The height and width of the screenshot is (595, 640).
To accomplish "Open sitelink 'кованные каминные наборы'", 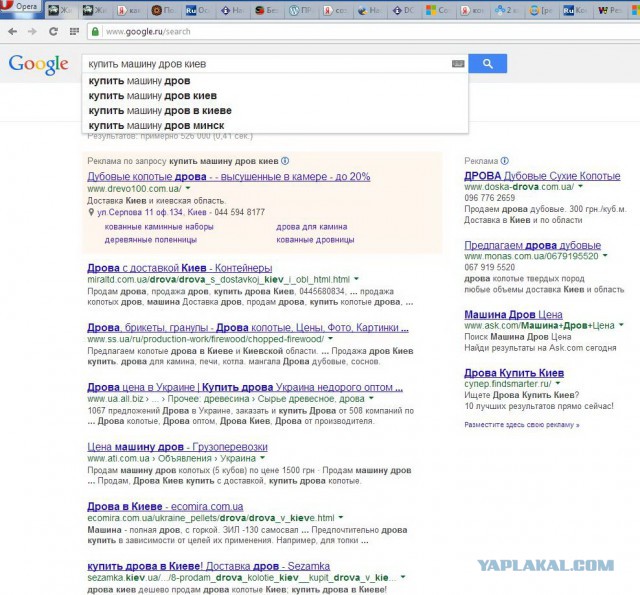I will [x=159, y=226].
